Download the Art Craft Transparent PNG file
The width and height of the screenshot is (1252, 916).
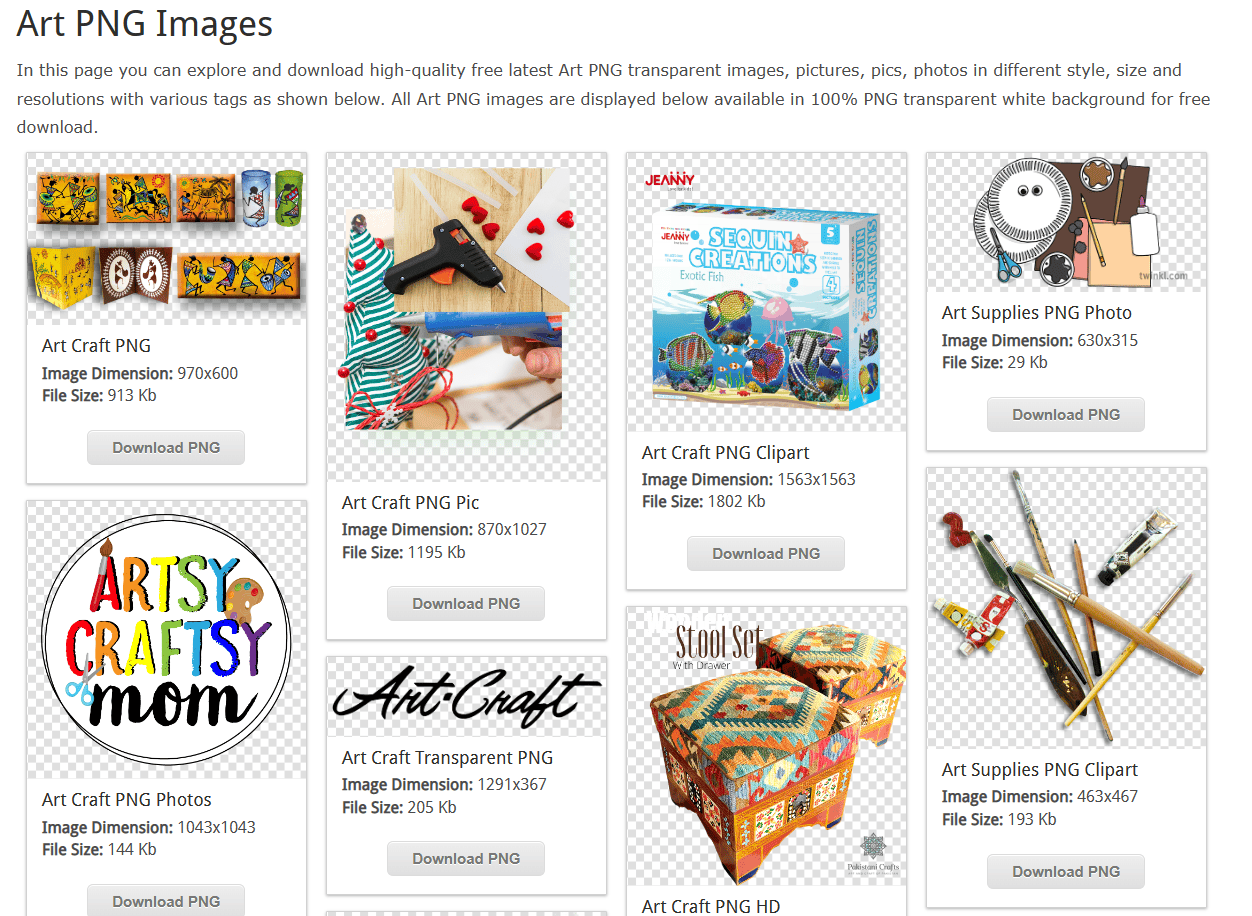point(466,859)
